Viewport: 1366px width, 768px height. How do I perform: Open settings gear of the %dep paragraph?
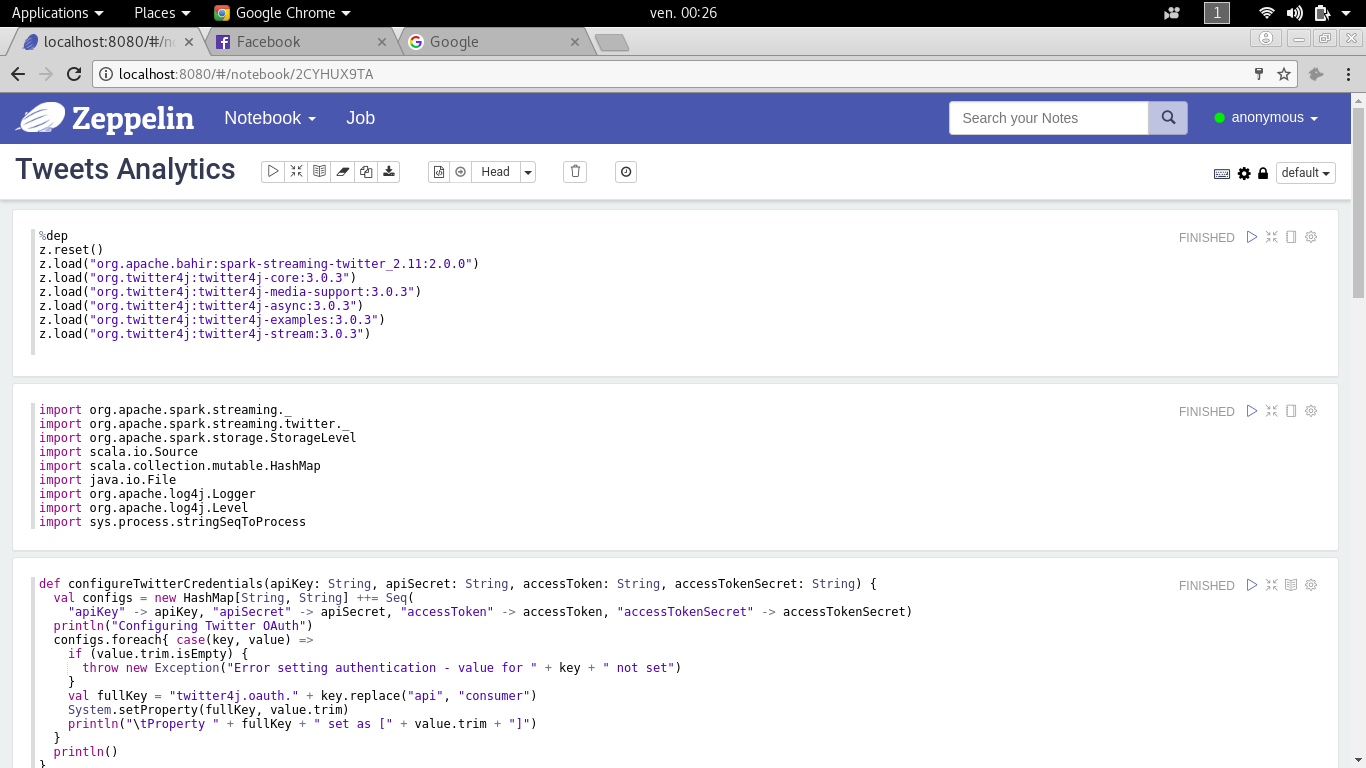pyautogui.click(x=1311, y=237)
